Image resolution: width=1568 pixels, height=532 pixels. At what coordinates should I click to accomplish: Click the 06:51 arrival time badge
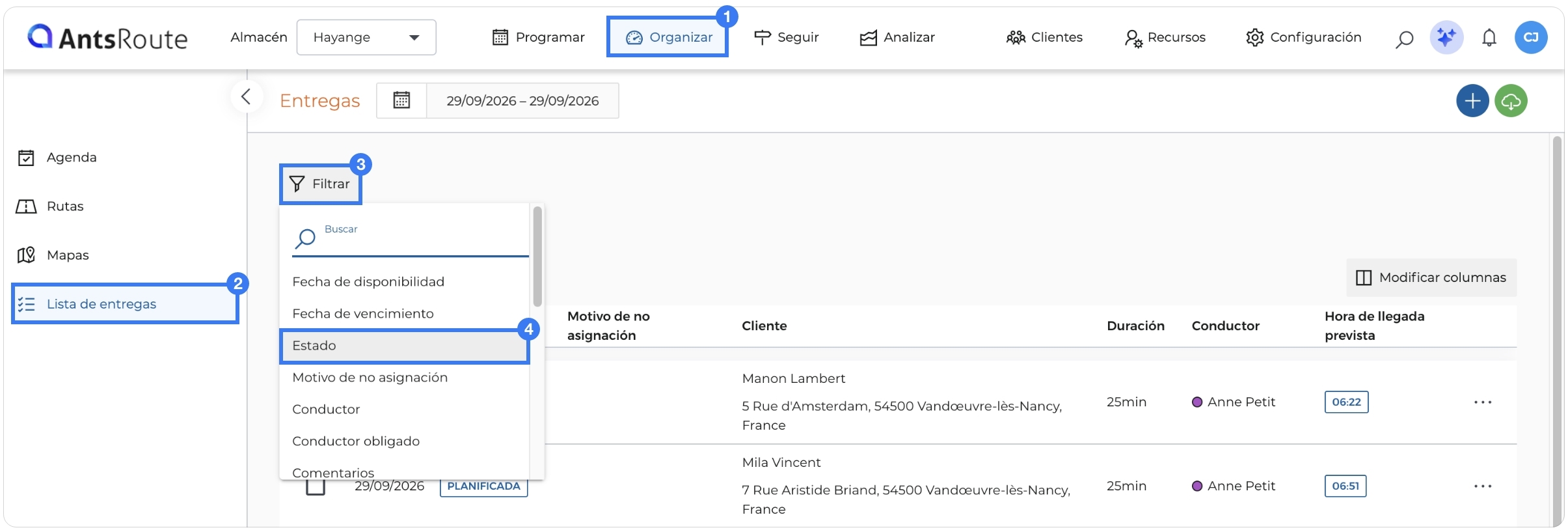(x=1345, y=486)
